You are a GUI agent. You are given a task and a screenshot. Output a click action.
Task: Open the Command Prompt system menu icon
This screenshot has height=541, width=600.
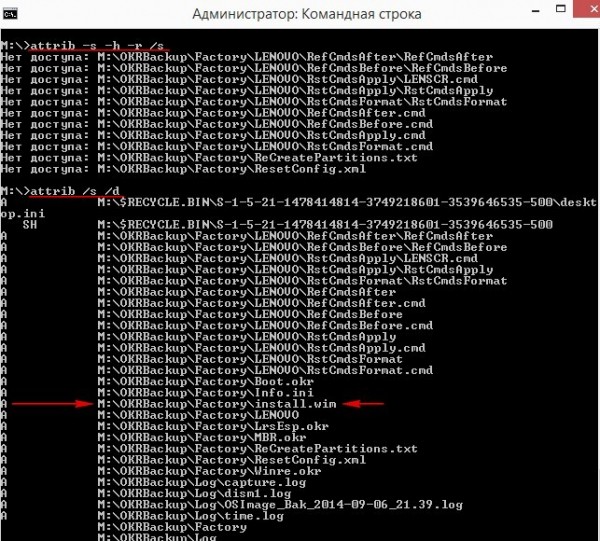[x=10, y=15]
